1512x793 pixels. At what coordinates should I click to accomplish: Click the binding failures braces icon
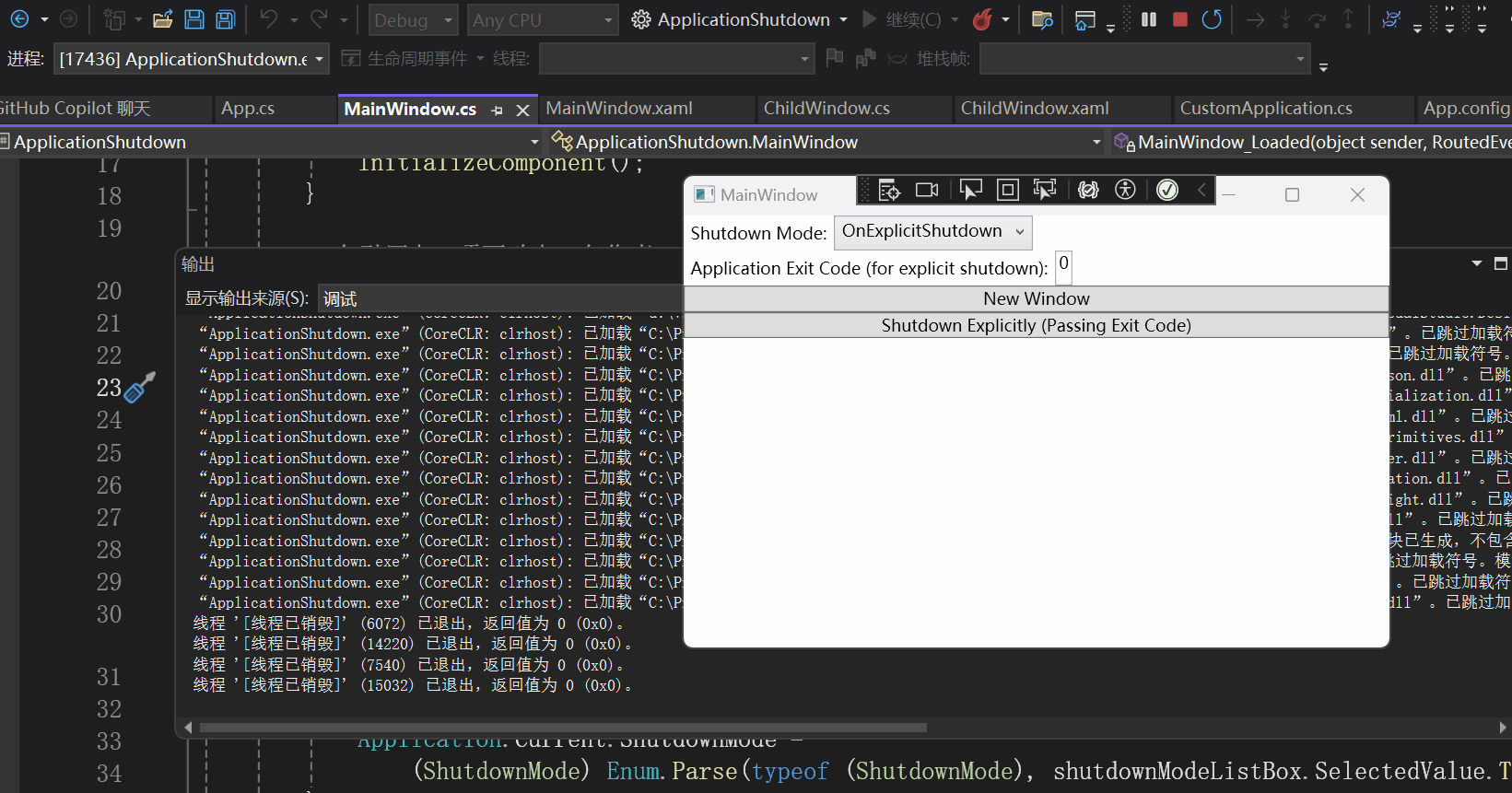[1088, 190]
